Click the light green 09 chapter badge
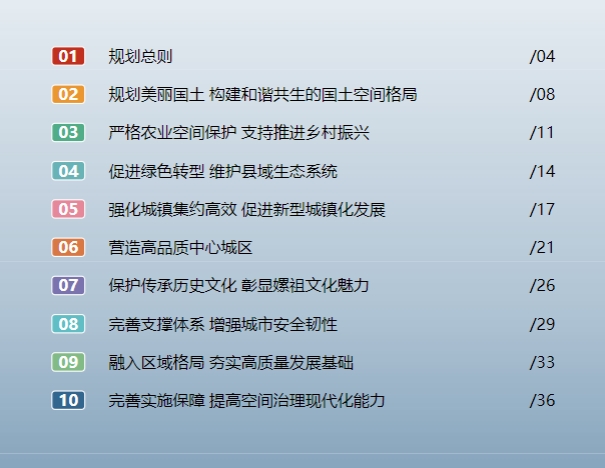The height and width of the screenshot is (468, 605). [68, 362]
